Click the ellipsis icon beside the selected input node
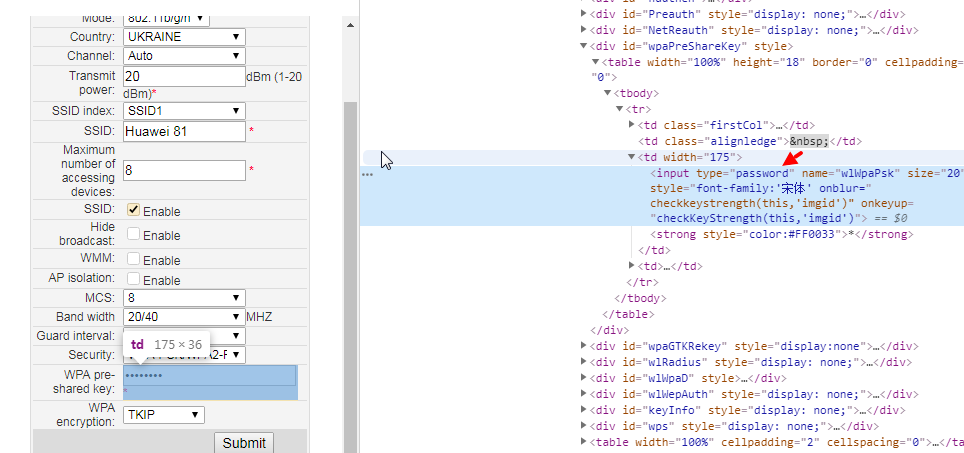This screenshot has width=964, height=453. (367, 174)
